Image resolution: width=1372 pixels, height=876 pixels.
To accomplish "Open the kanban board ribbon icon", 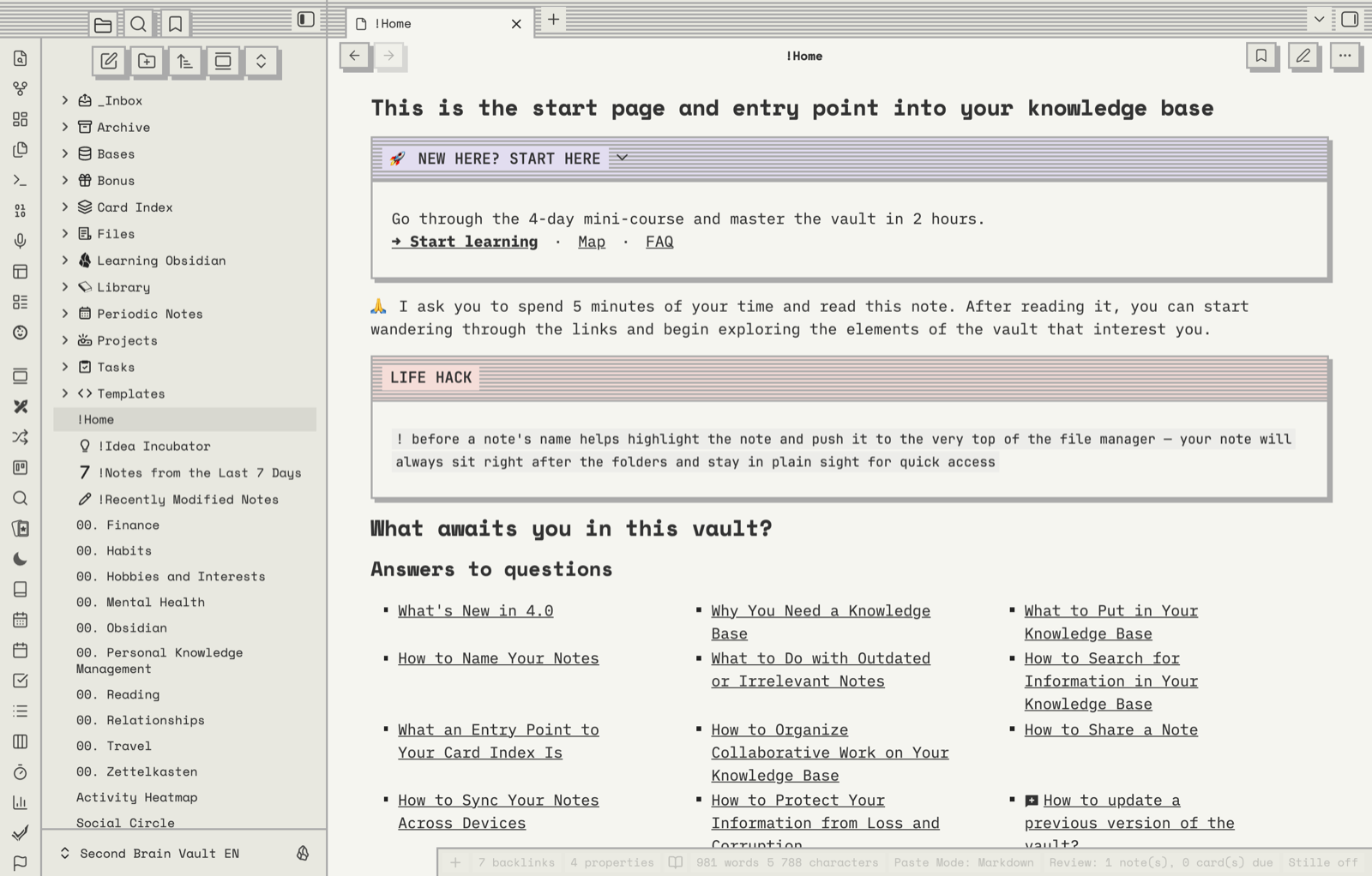I will click(x=21, y=467).
